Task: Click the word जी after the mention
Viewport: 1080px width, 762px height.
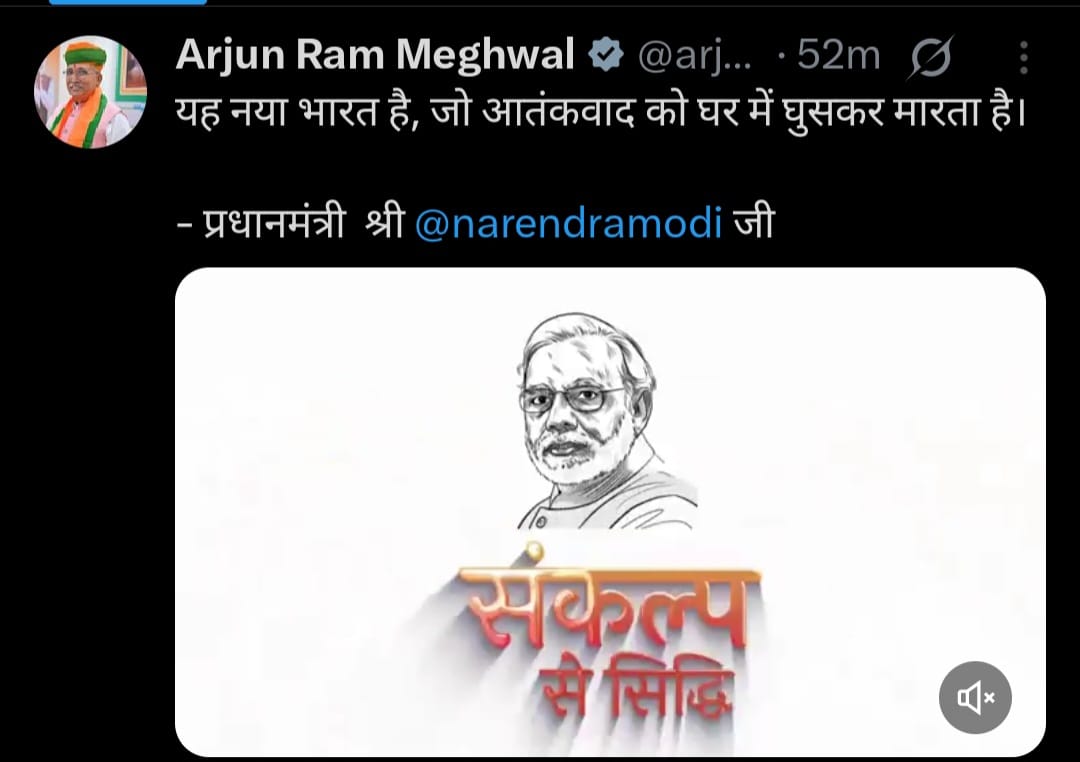Action: tap(754, 223)
